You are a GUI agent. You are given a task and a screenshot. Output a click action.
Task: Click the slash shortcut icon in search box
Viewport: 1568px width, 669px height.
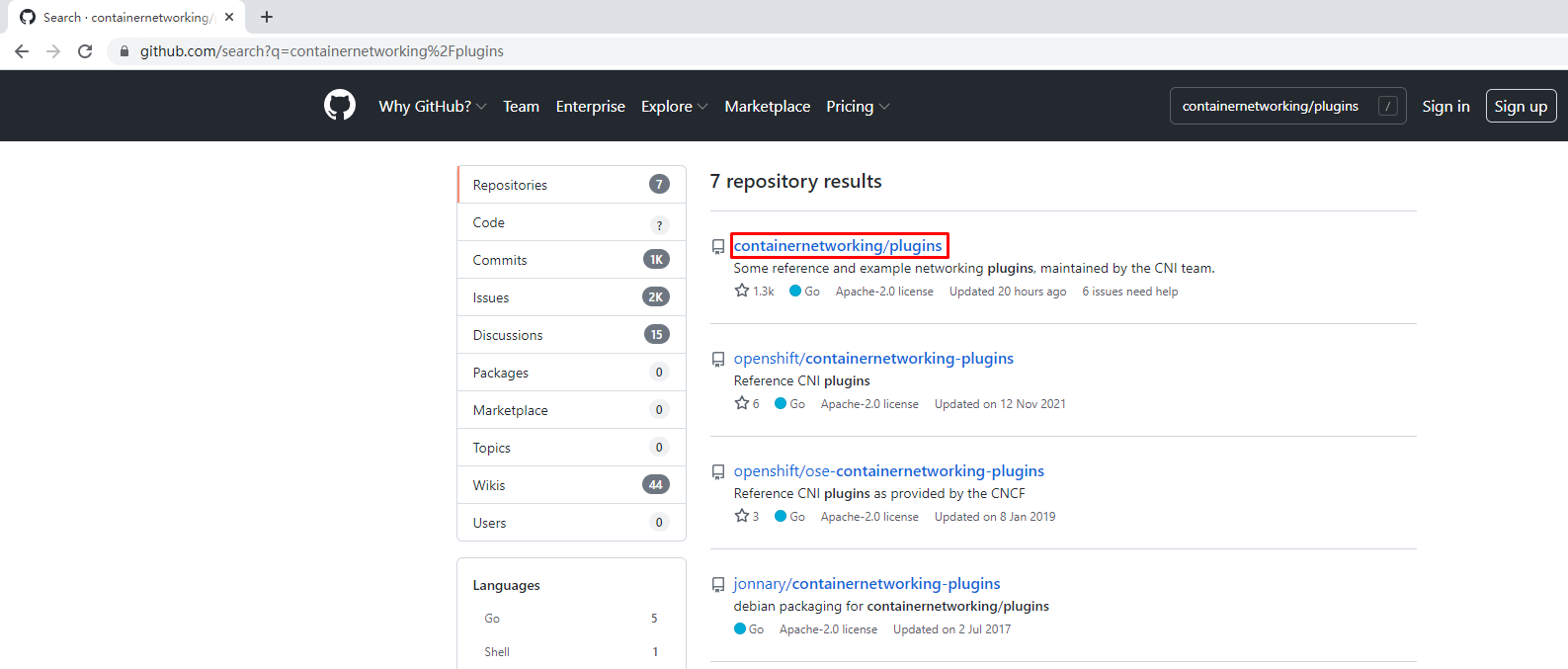1388,106
